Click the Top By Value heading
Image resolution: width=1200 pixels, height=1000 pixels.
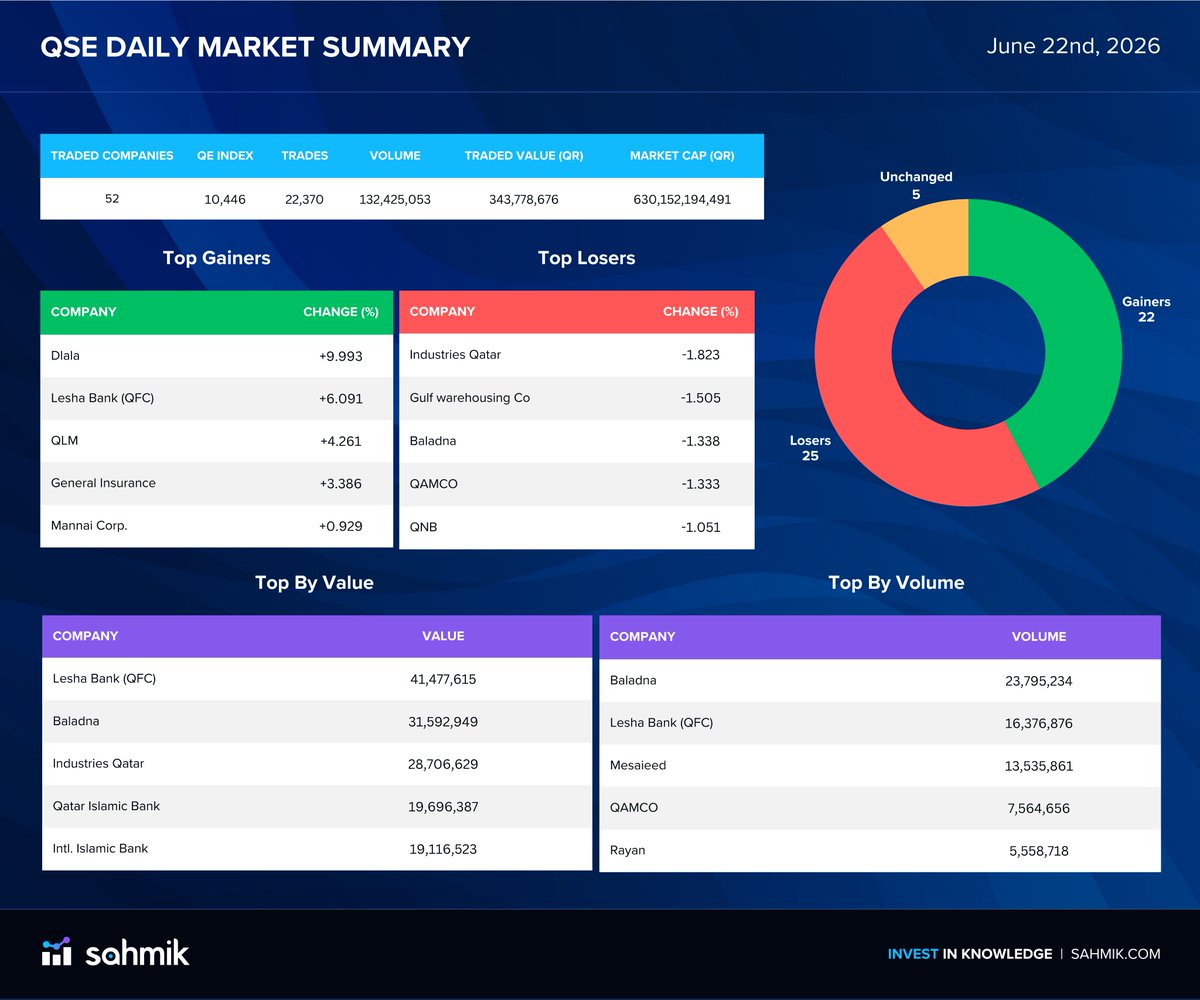314,583
